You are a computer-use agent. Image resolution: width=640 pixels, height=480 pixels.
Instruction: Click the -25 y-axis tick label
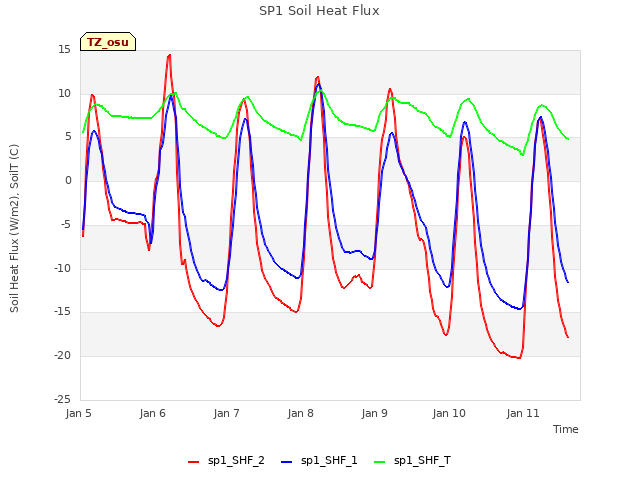[x=62, y=399]
